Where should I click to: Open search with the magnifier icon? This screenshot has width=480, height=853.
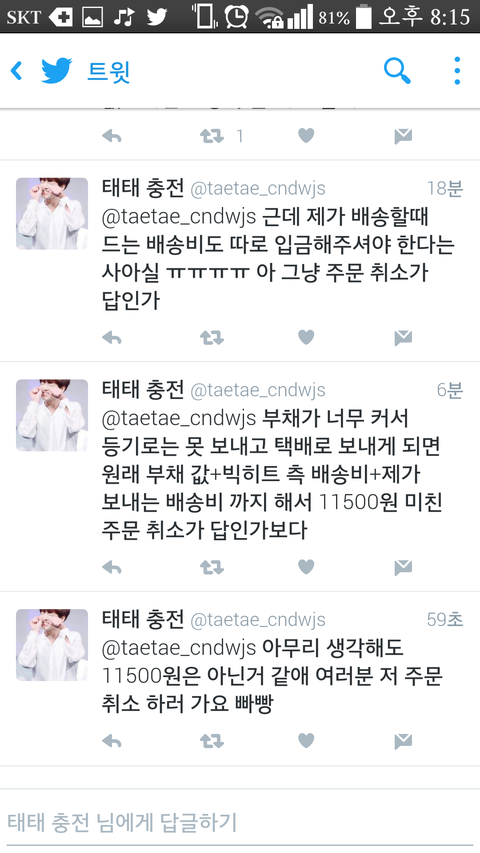click(x=397, y=71)
